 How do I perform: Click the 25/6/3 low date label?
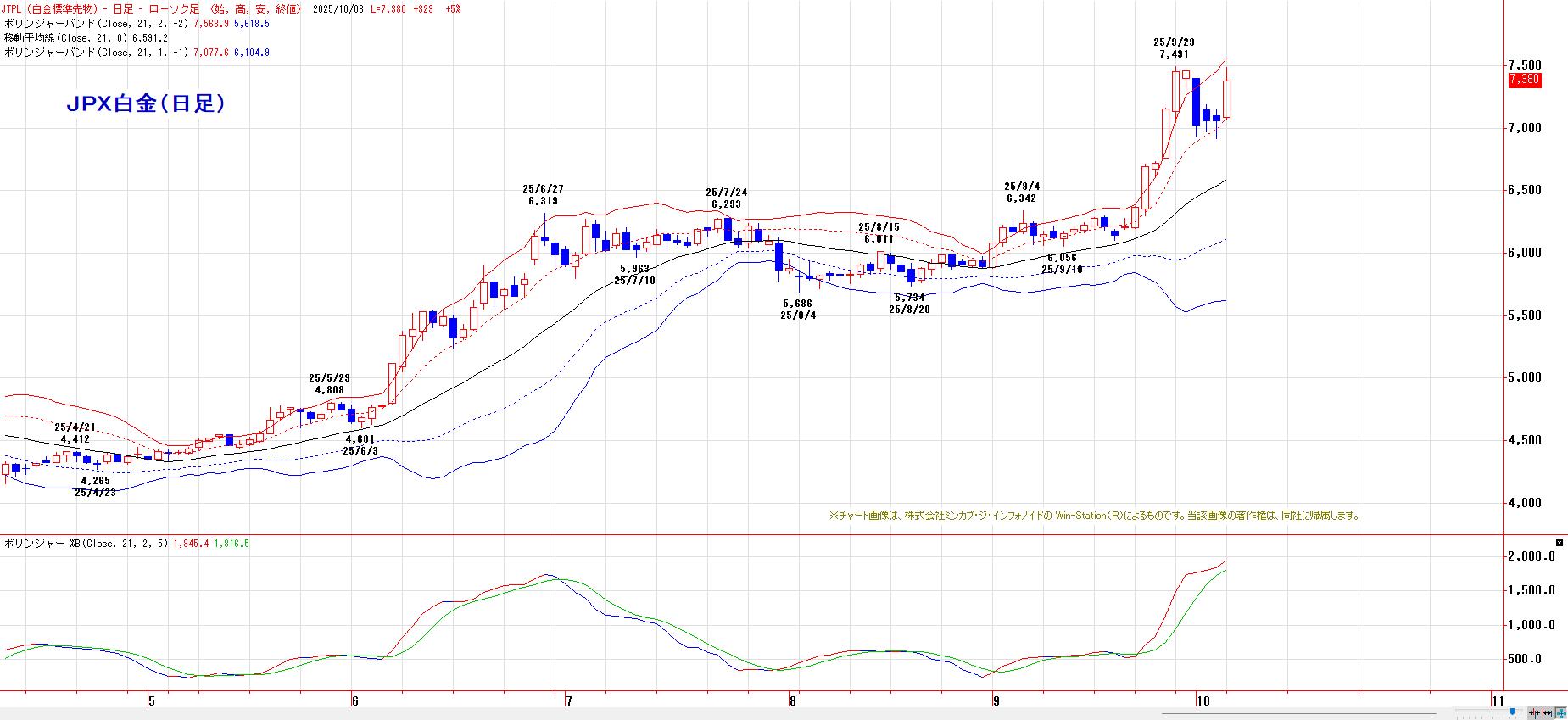[x=360, y=451]
